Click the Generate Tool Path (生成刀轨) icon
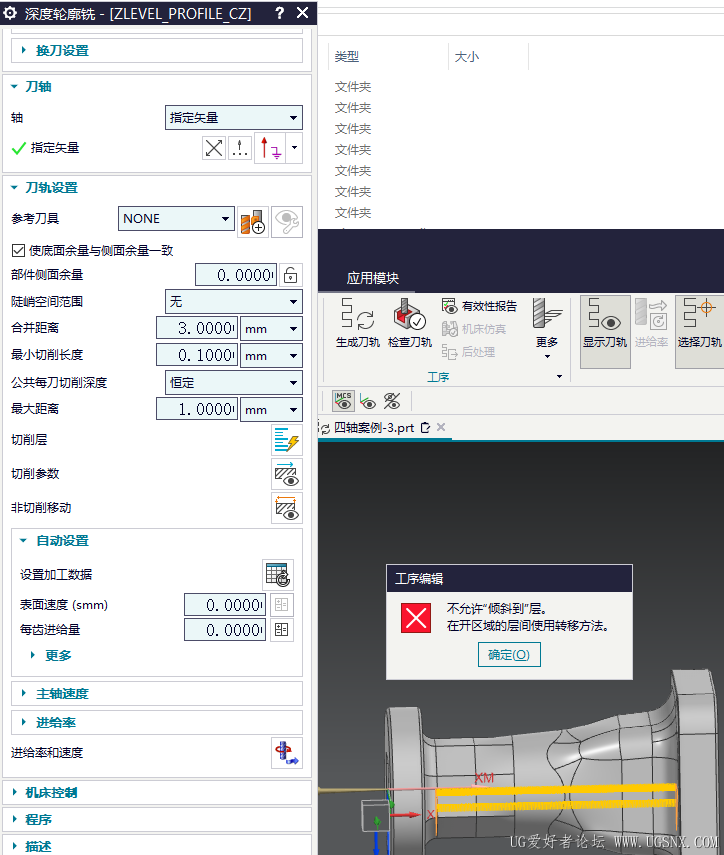724x855 pixels. 358,323
